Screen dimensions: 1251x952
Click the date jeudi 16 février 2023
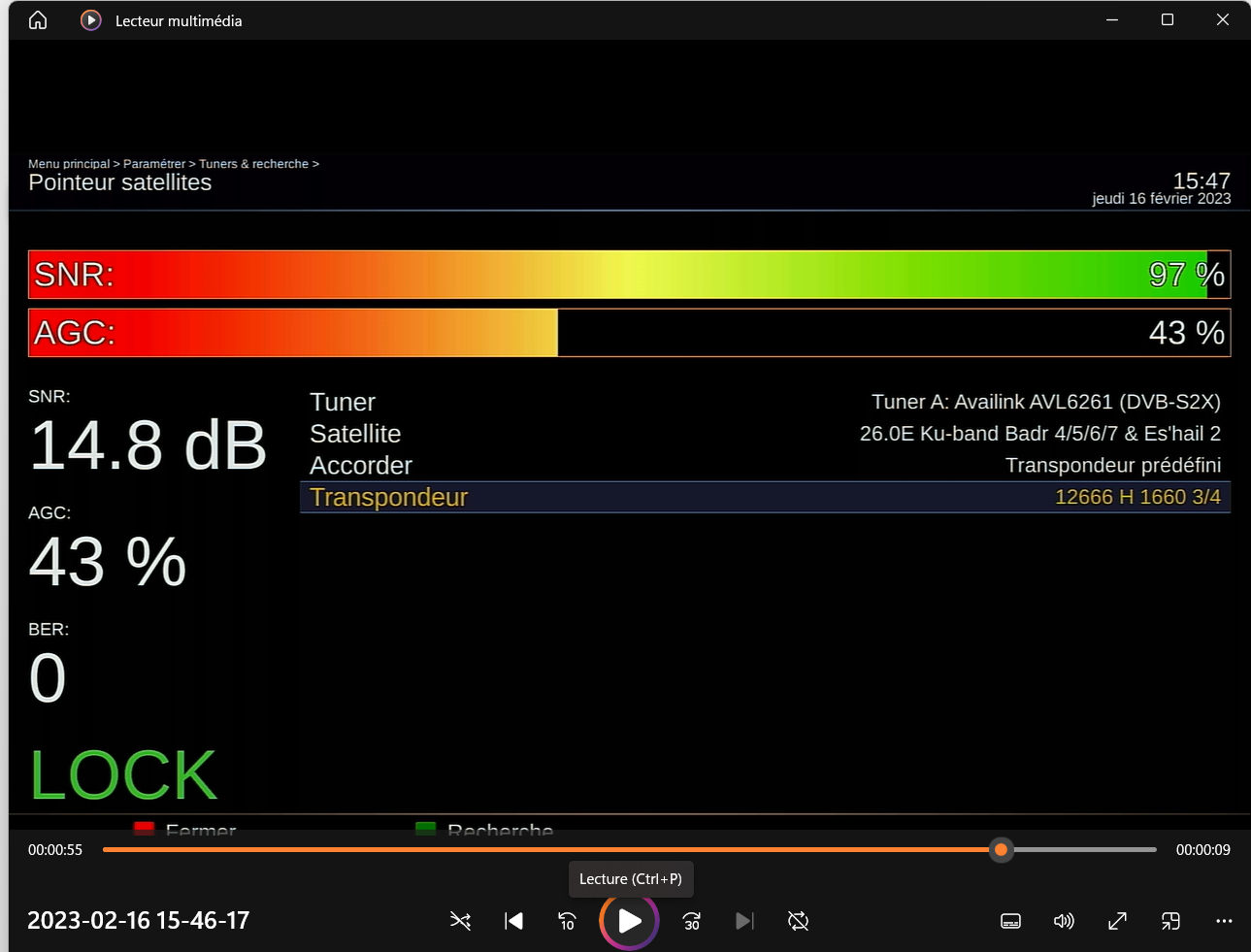click(x=1162, y=199)
